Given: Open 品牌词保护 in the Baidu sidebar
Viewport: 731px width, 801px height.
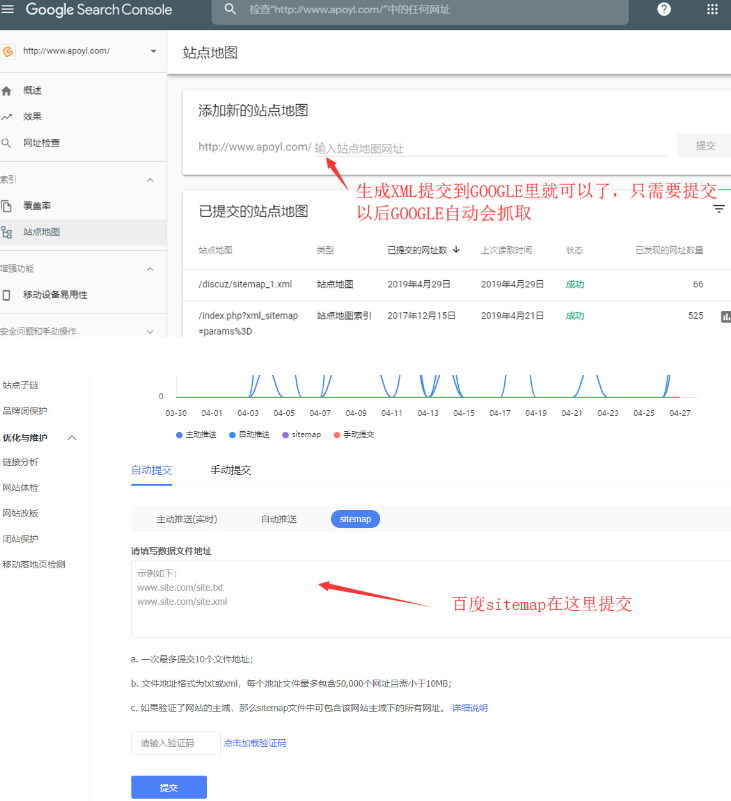Looking at the screenshot, I should click(x=25, y=411).
